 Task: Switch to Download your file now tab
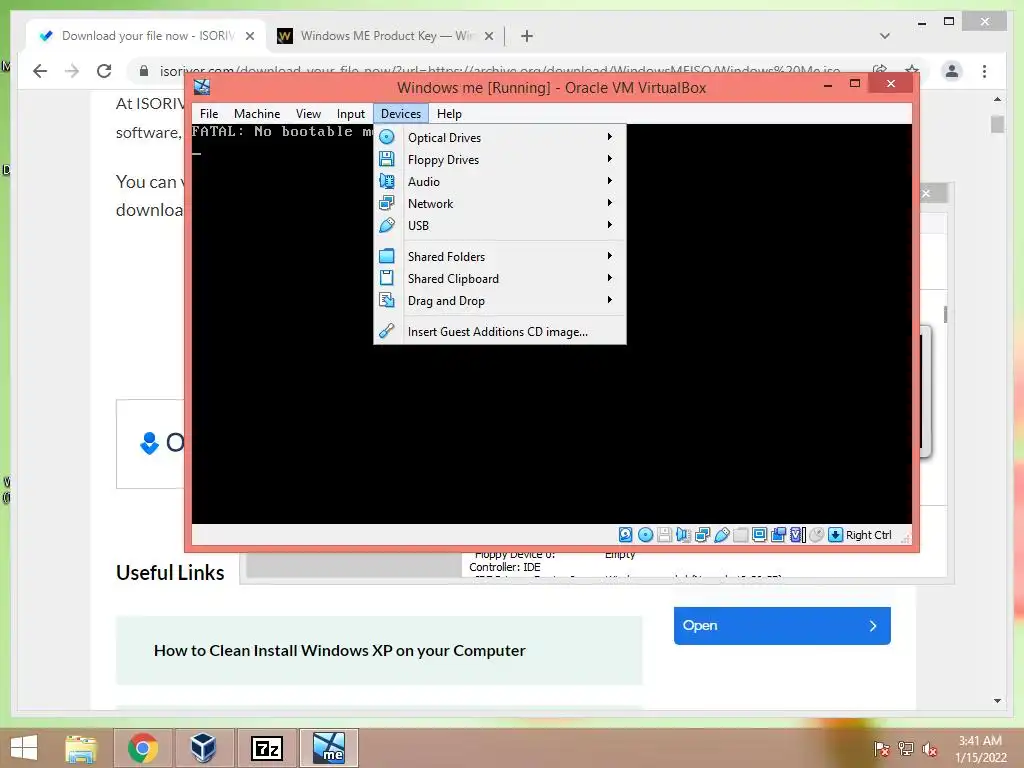click(148, 36)
